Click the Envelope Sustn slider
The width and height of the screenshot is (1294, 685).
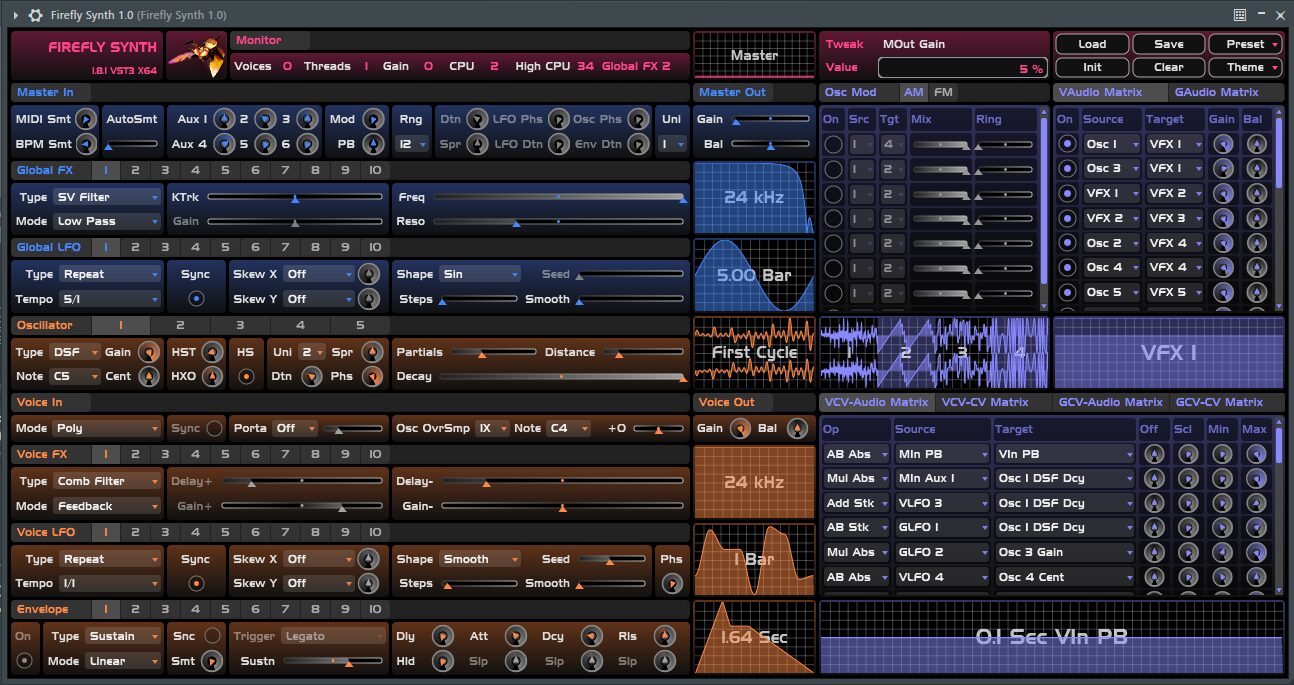(x=333, y=661)
